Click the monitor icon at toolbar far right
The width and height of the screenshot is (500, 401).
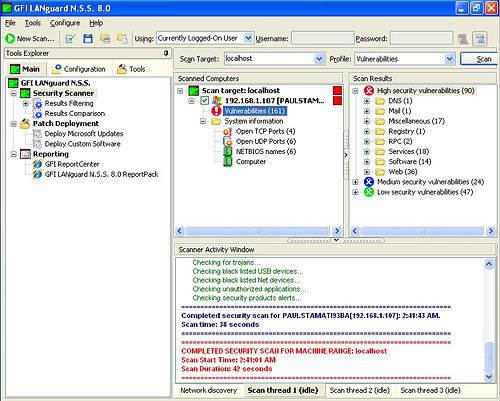click(480, 39)
